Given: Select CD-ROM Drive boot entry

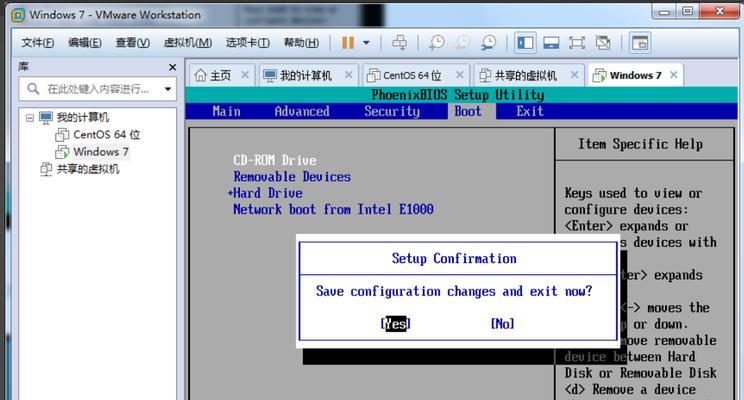Looking at the screenshot, I should [275, 160].
